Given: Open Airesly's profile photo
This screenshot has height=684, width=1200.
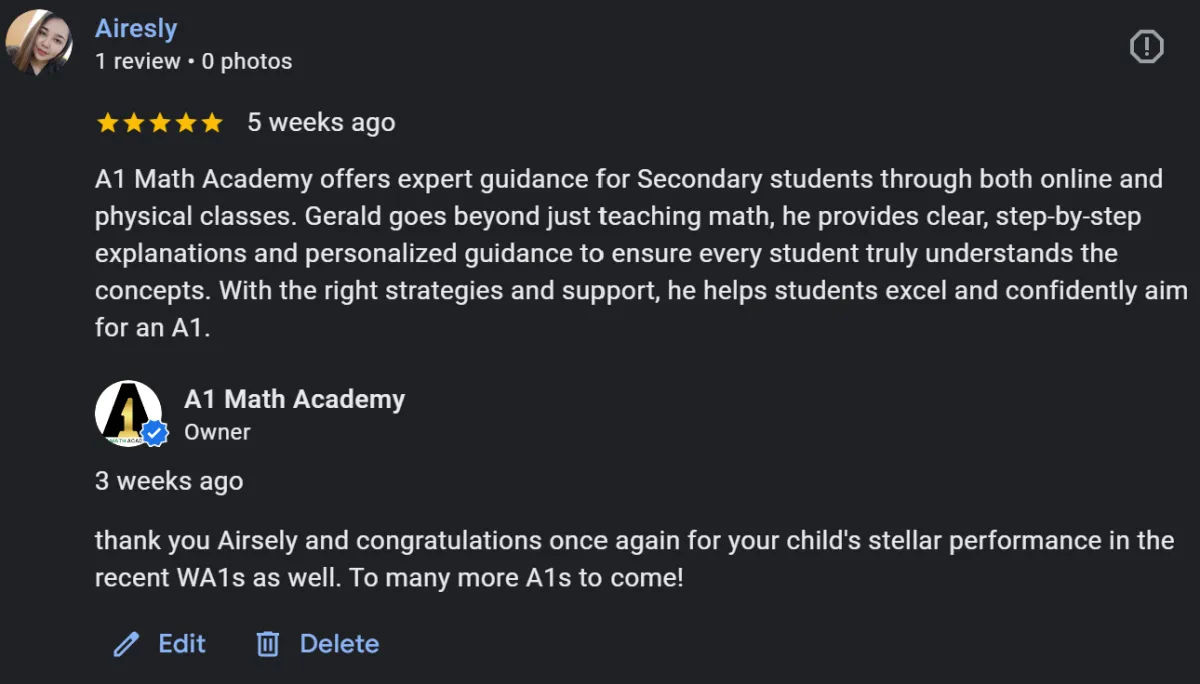Looking at the screenshot, I should pyautogui.click(x=39, y=42).
